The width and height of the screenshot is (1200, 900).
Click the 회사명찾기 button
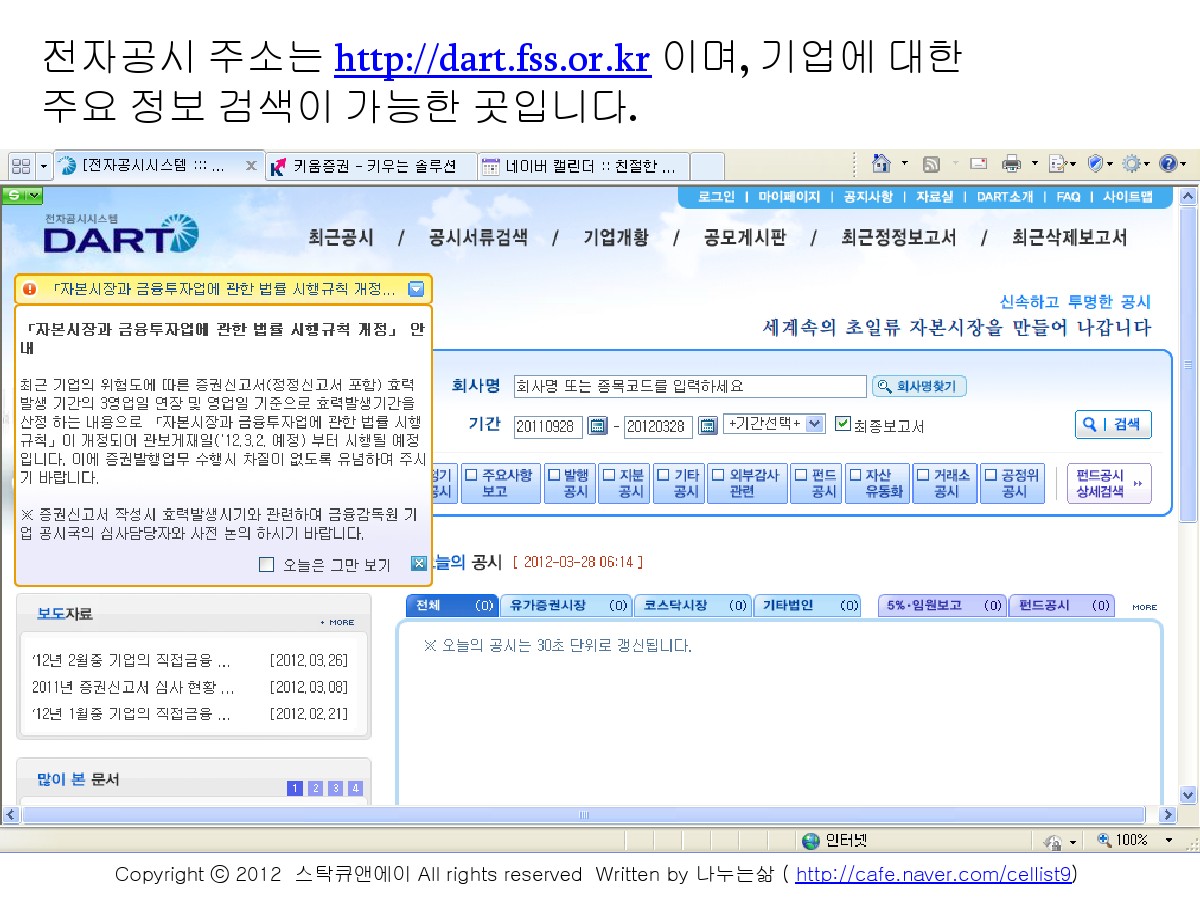(x=919, y=386)
